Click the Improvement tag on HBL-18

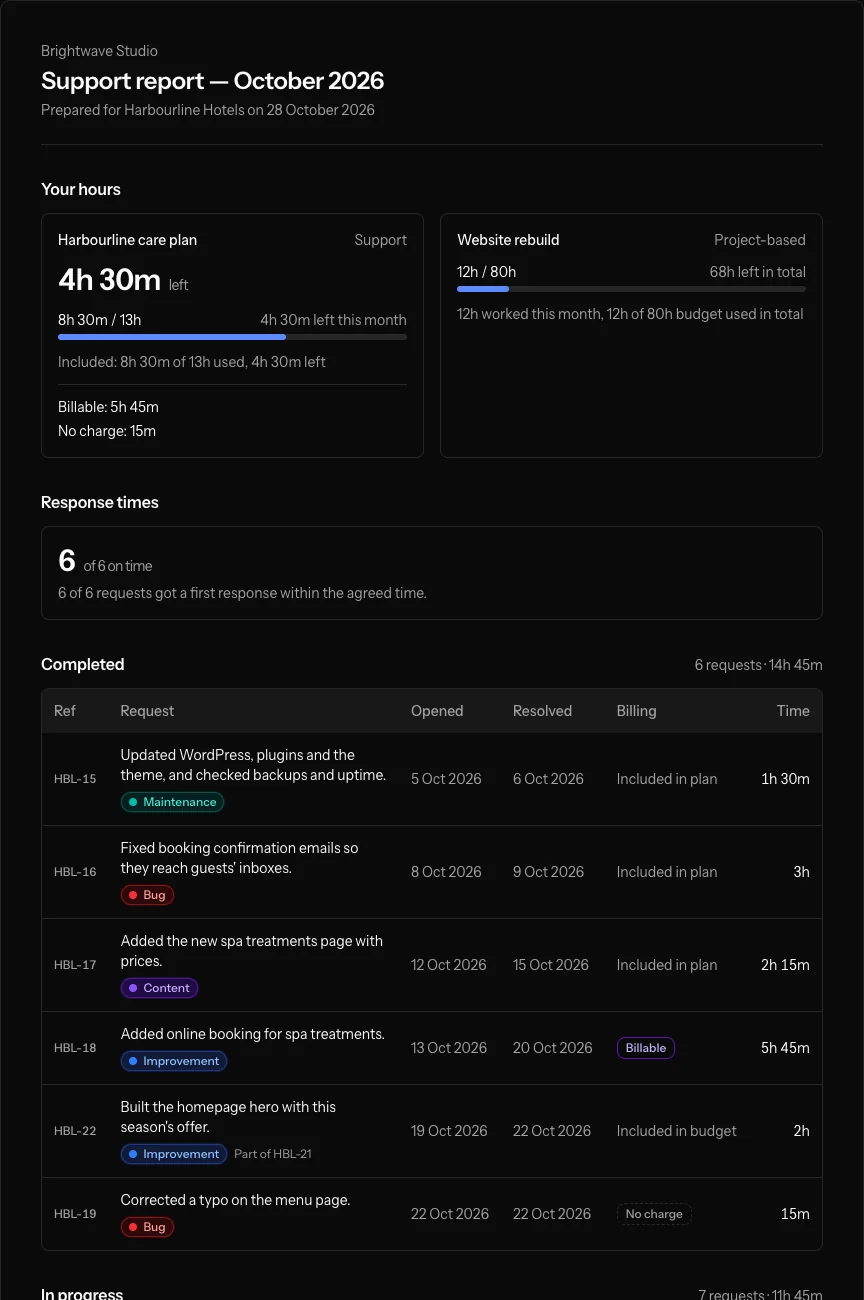pos(174,1061)
